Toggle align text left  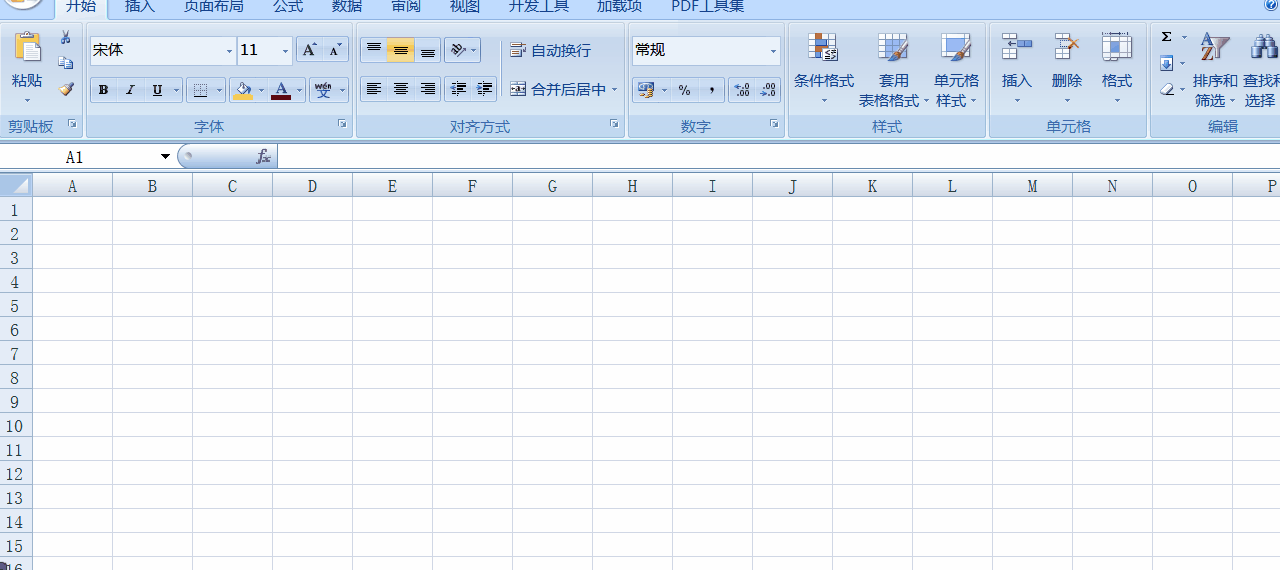click(x=374, y=89)
